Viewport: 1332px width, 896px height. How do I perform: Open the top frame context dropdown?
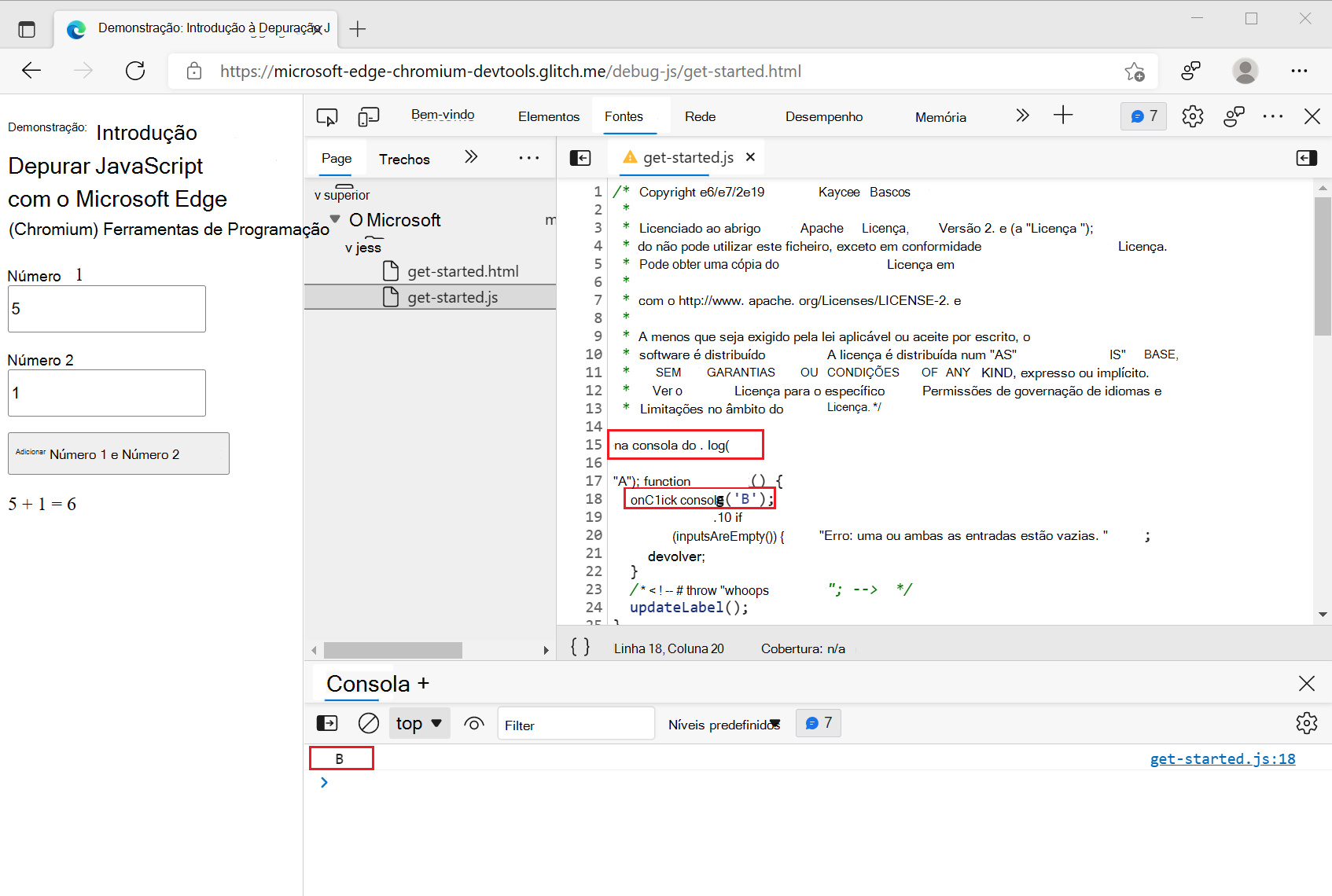click(419, 723)
